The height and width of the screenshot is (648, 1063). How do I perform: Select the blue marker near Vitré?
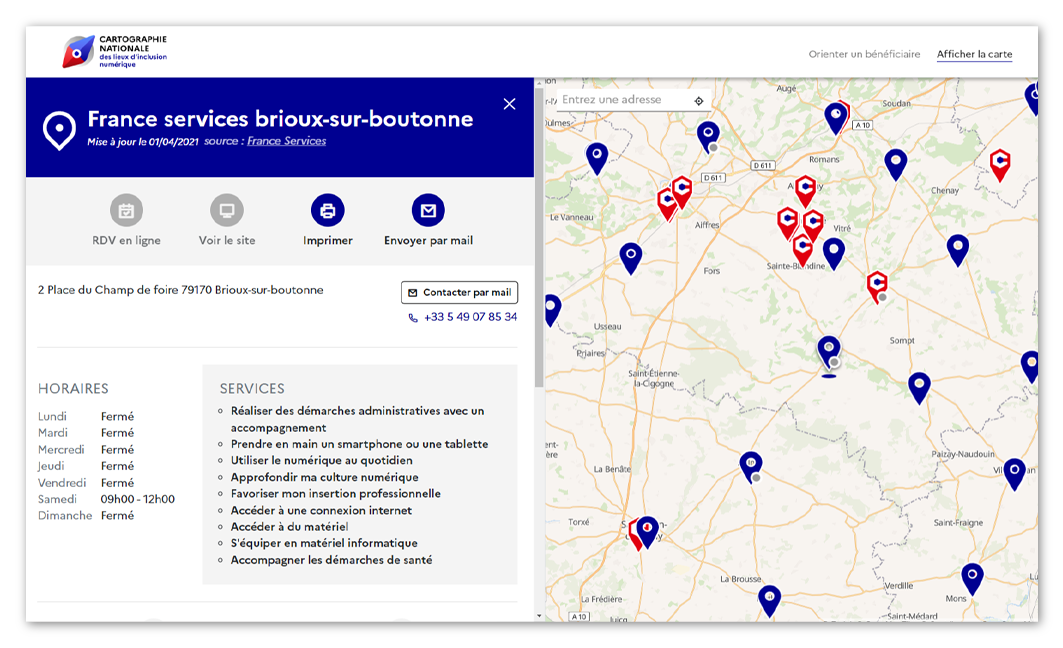tap(833, 254)
